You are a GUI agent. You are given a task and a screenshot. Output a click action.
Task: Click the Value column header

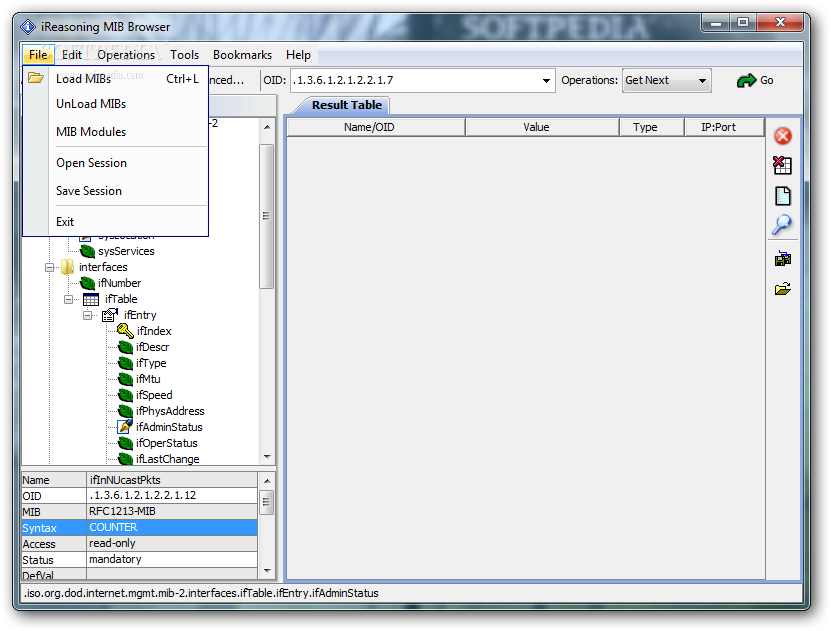pos(542,127)
